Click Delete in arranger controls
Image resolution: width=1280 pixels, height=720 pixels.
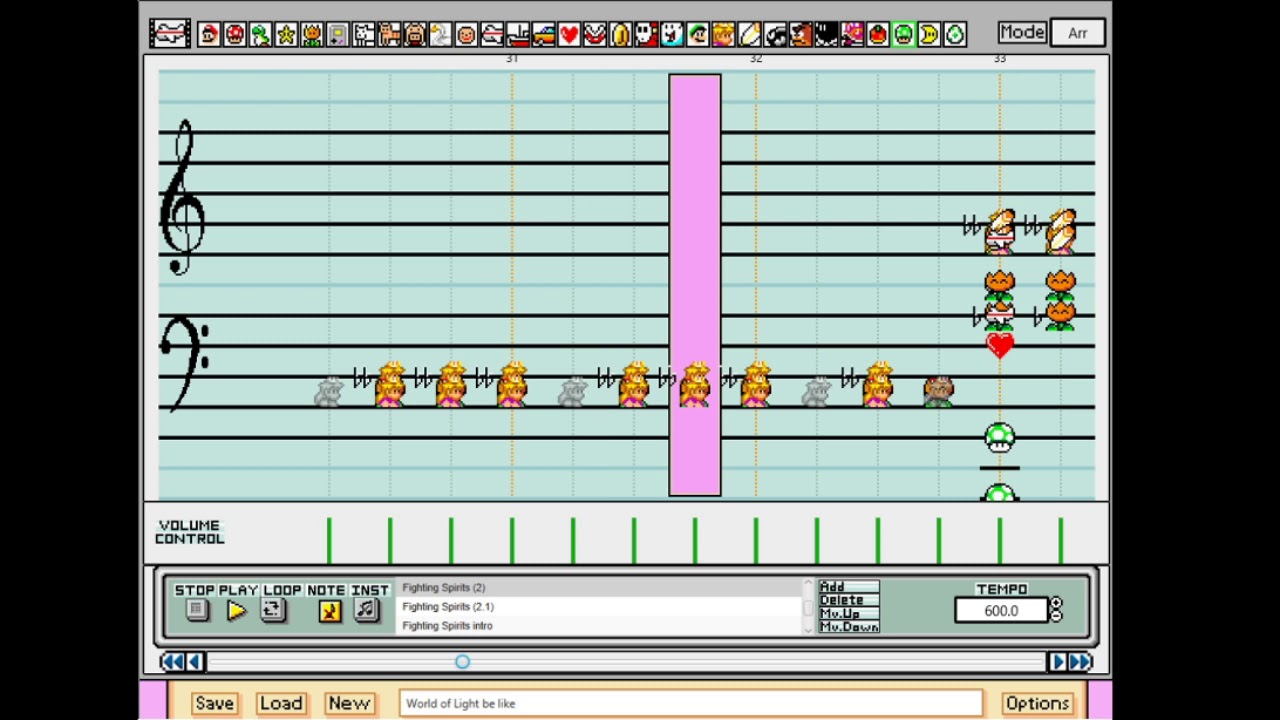(x=848, y=600)
